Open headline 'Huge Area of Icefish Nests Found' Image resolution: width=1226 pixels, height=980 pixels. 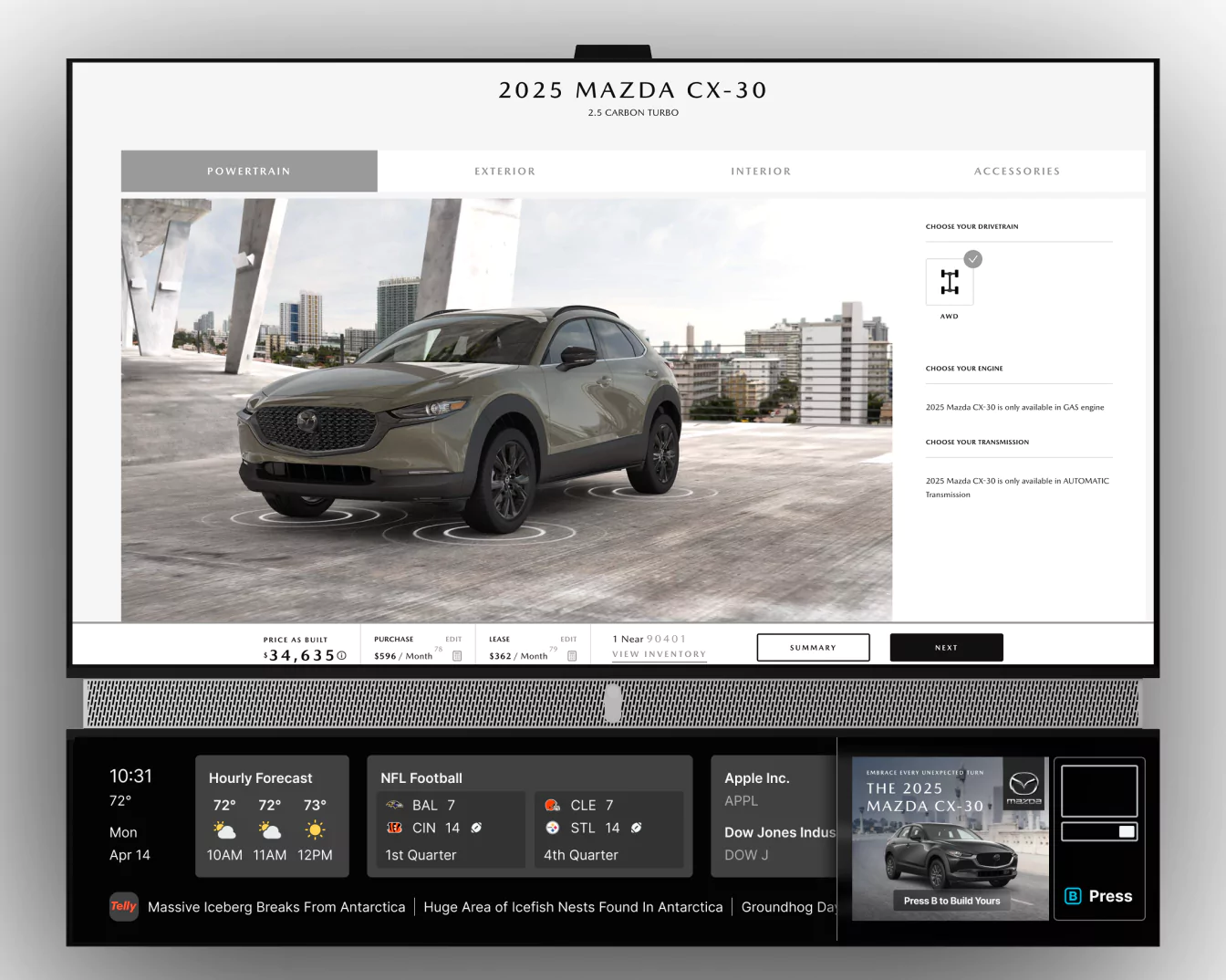coord(573,907)
